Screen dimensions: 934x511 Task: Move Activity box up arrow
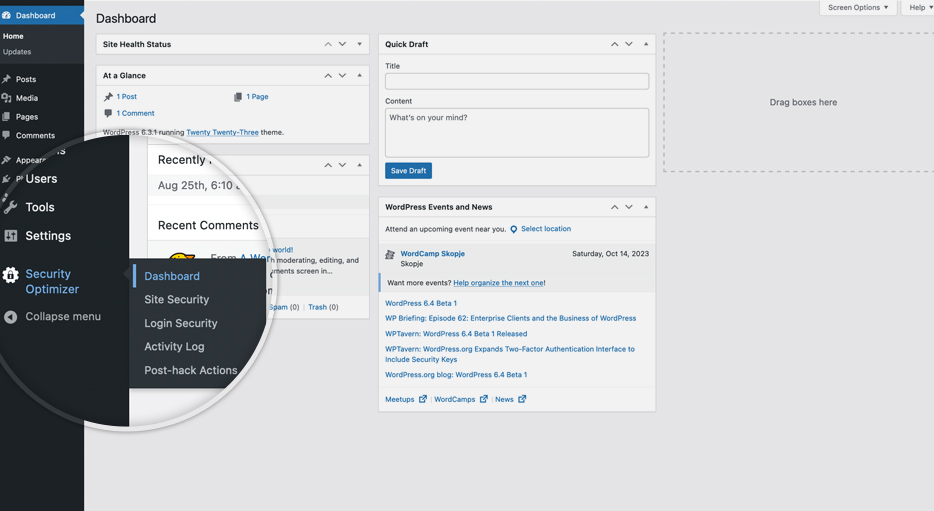(328, 165)
